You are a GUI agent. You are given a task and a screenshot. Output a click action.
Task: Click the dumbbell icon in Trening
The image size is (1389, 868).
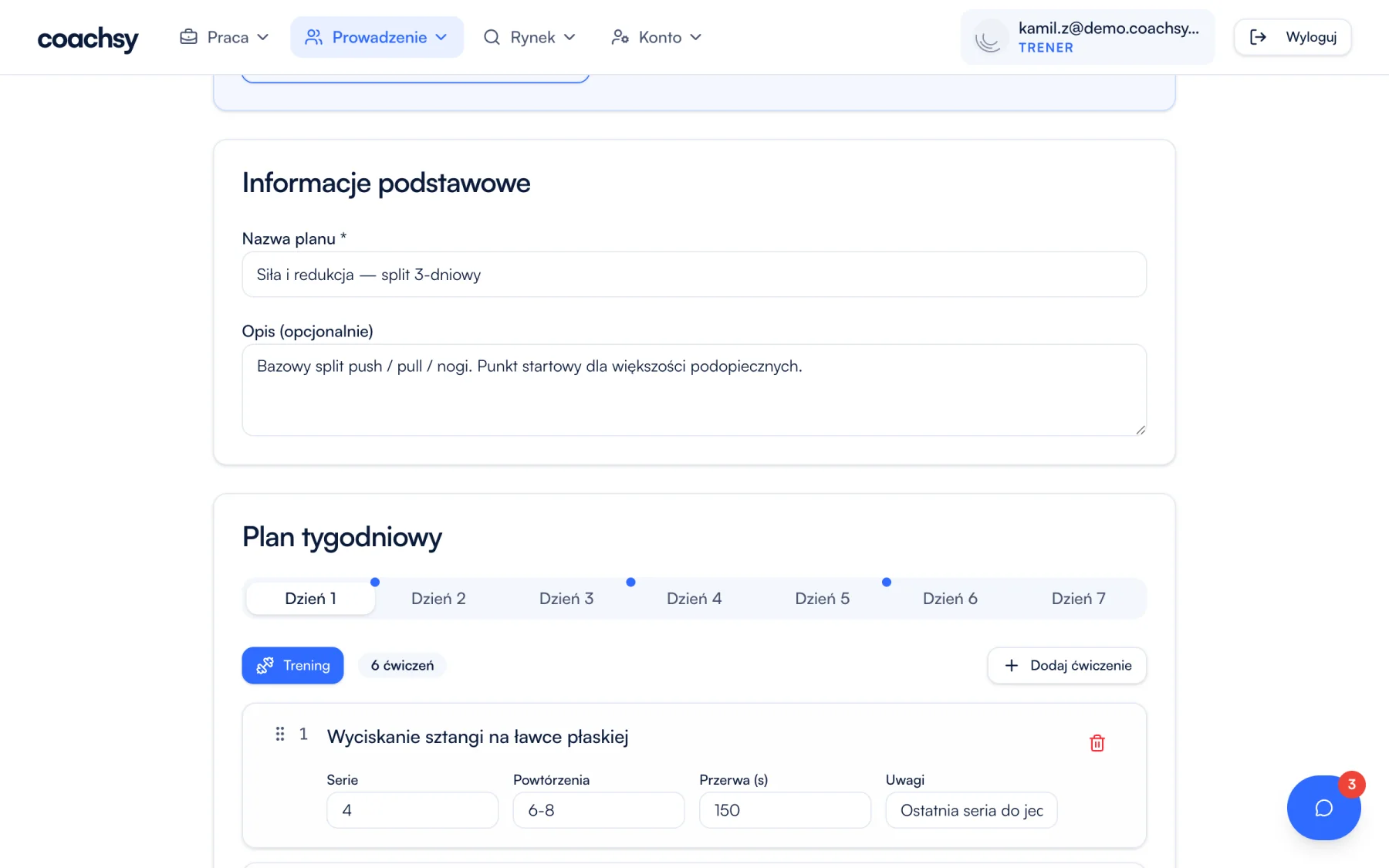[265, 665]
